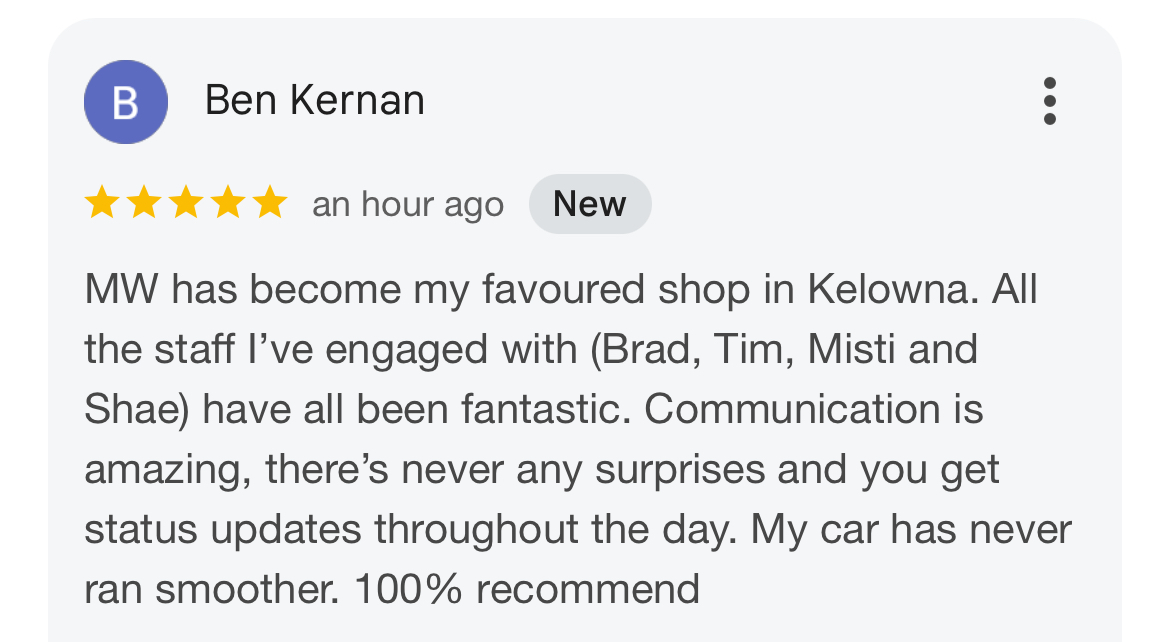This screenshot has height=642, width=1170.
Task: Click the first yellow rating star
Action: point(101,204)
